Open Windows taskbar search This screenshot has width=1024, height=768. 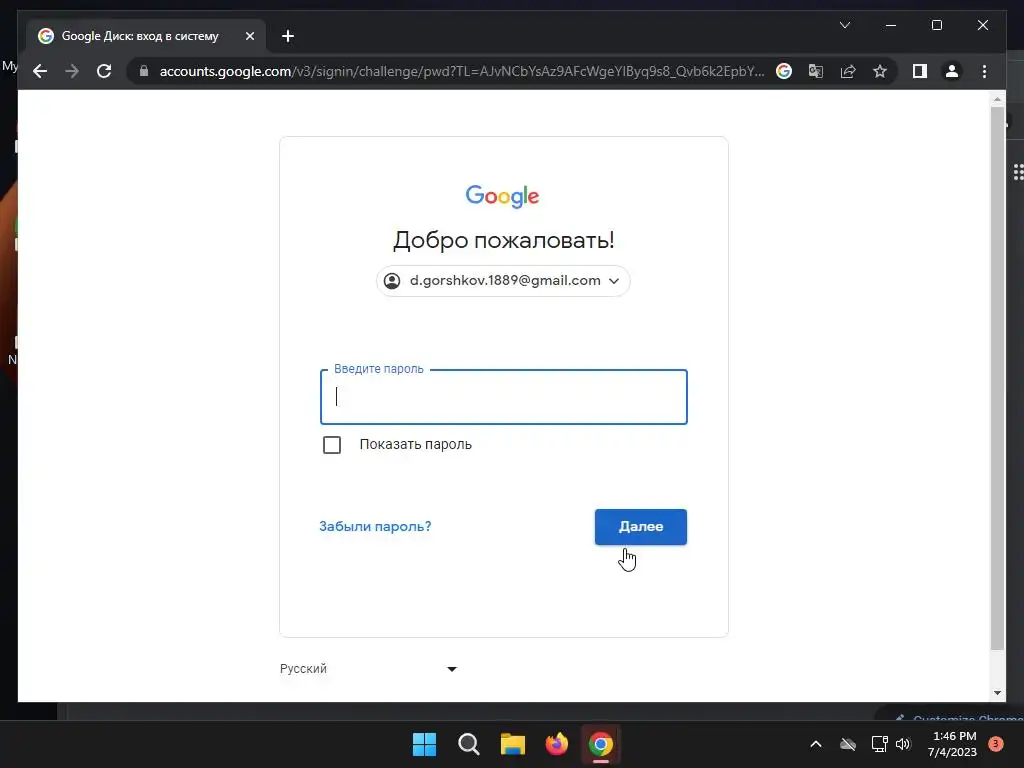(468, 744)
